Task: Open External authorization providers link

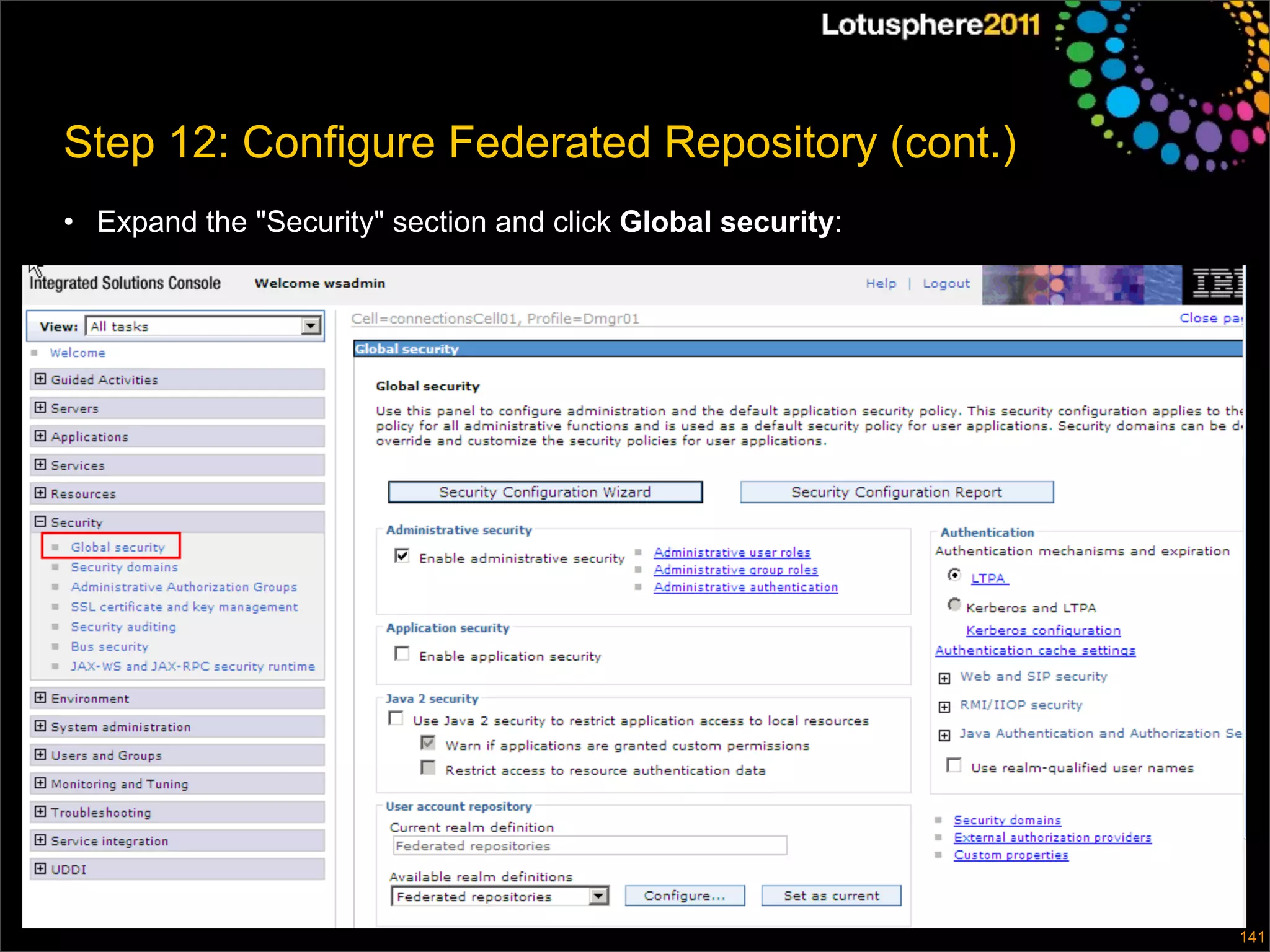Action: [x=1052, y=837]
